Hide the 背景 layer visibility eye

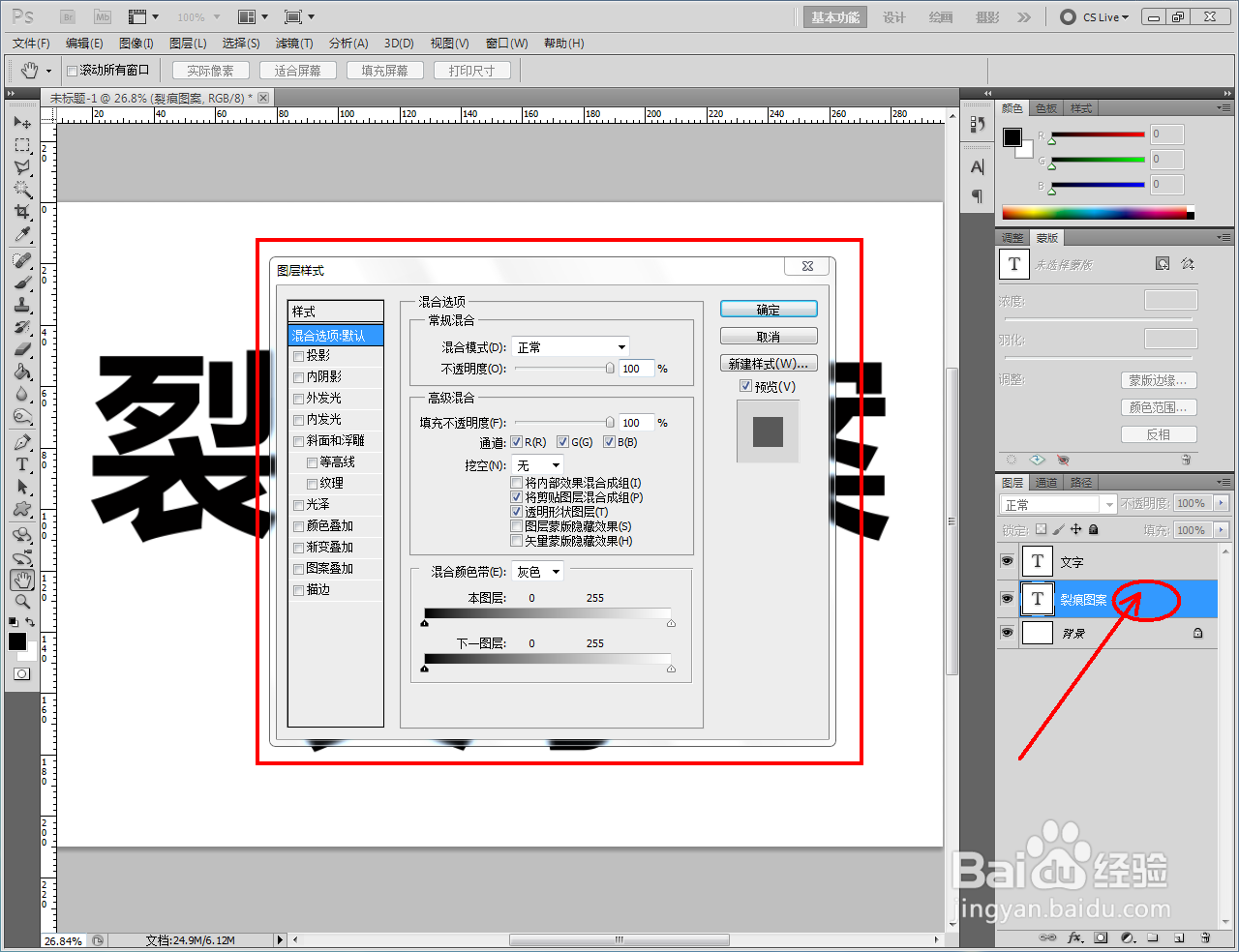pyautogui.click(x=1007, y=633)
